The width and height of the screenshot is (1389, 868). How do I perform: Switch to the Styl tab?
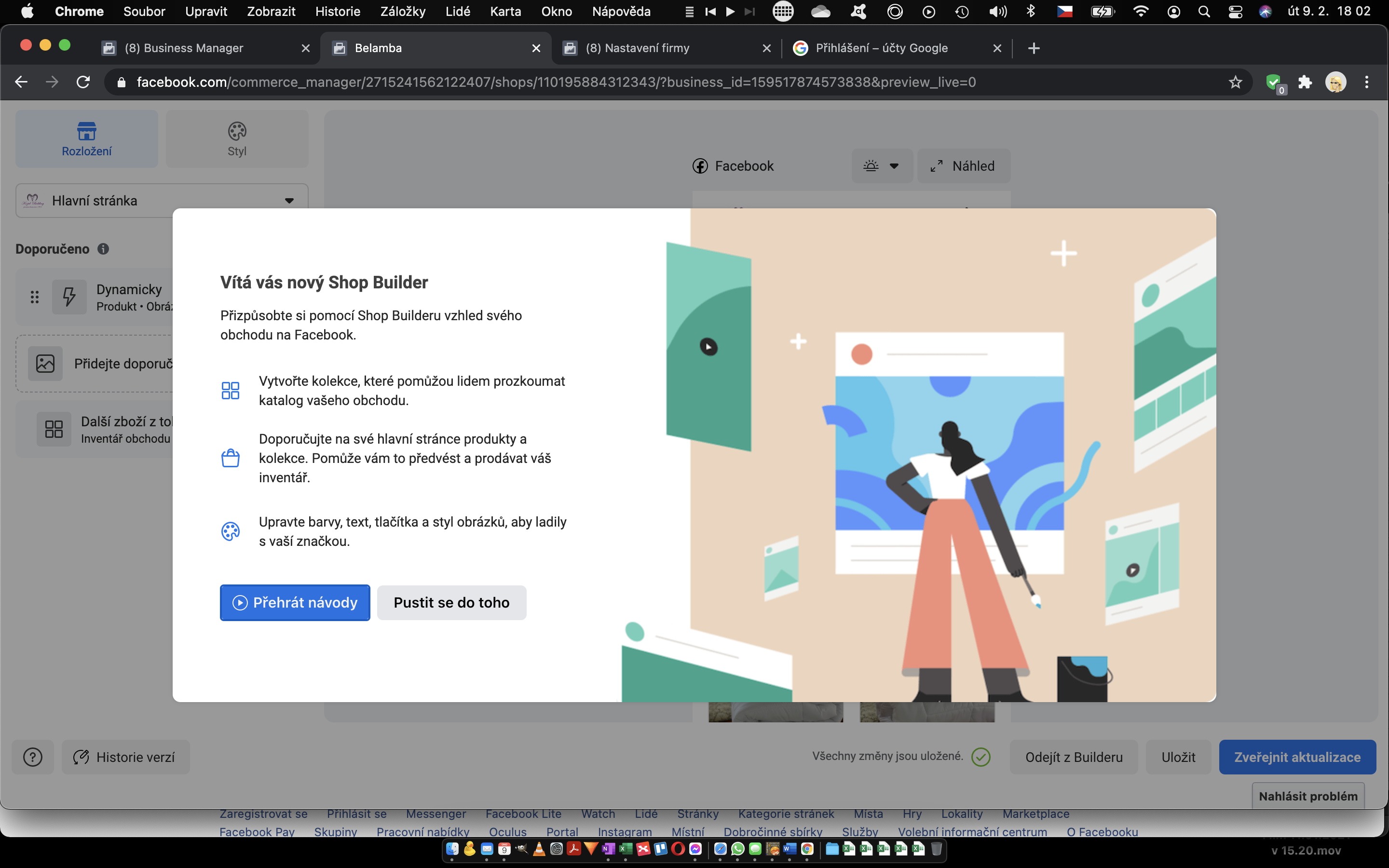(x=236, y=139)
